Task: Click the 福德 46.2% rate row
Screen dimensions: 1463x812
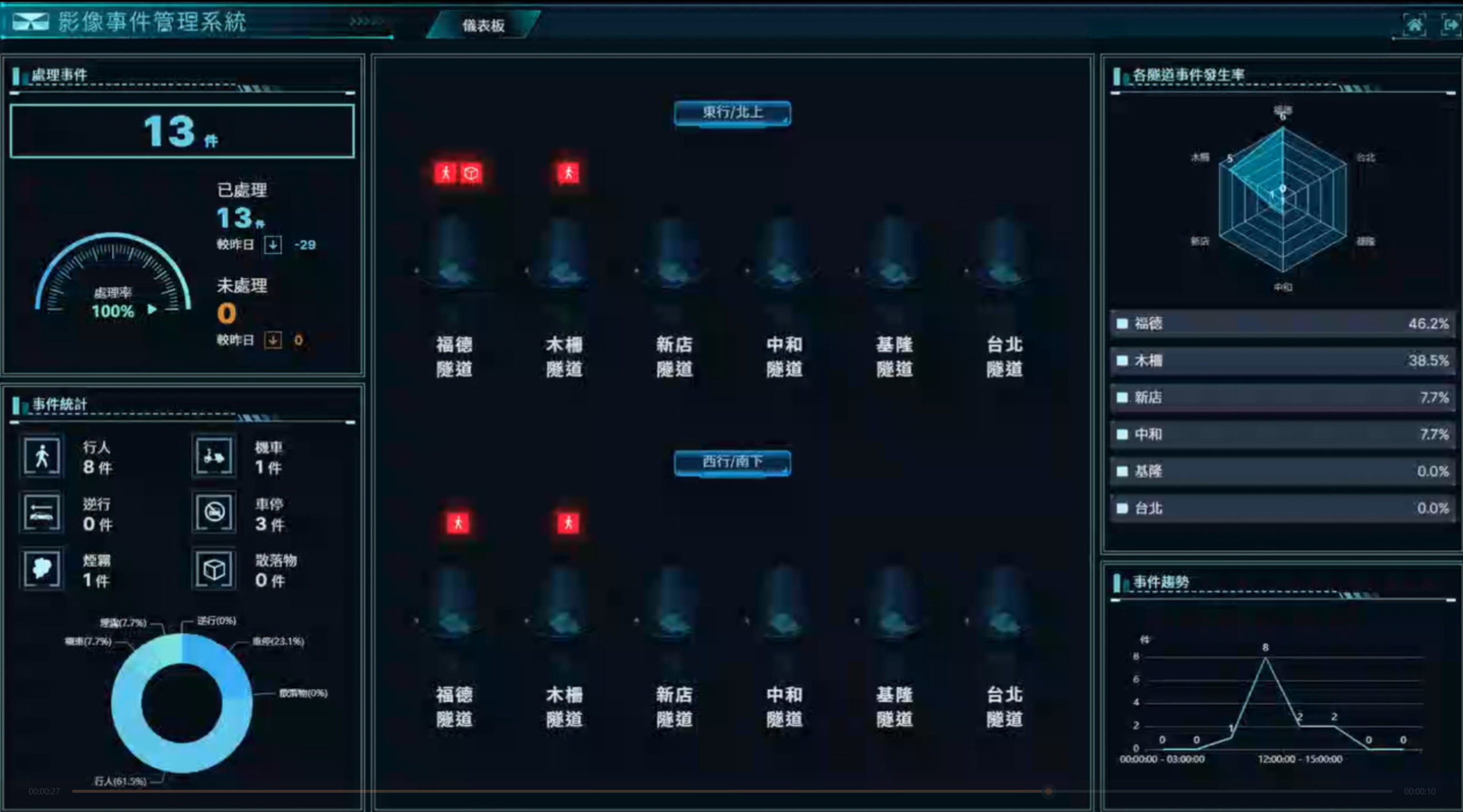Action: 1282,324
